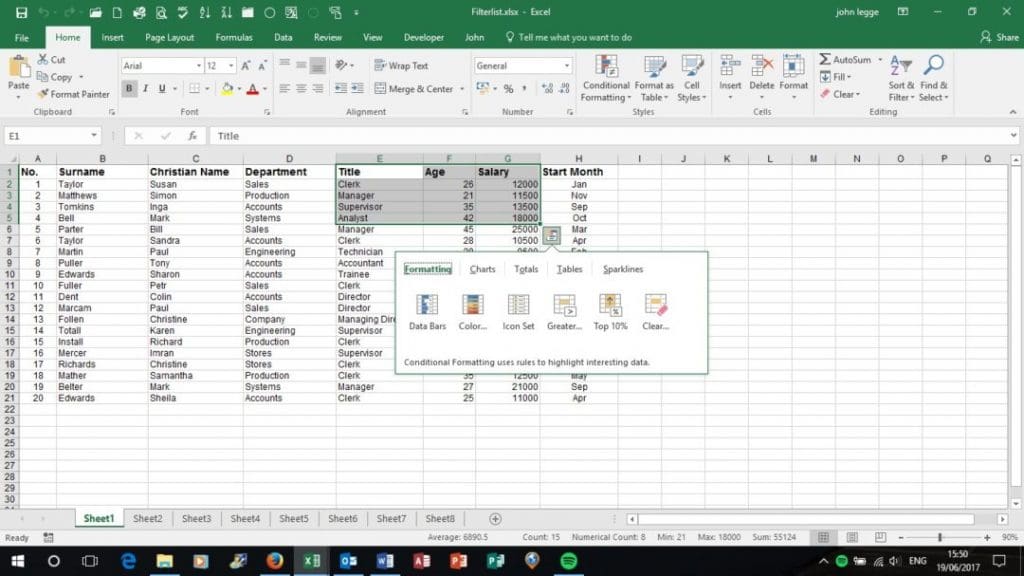Open Conditional Formatting in the ribbon

coord(606,80)
